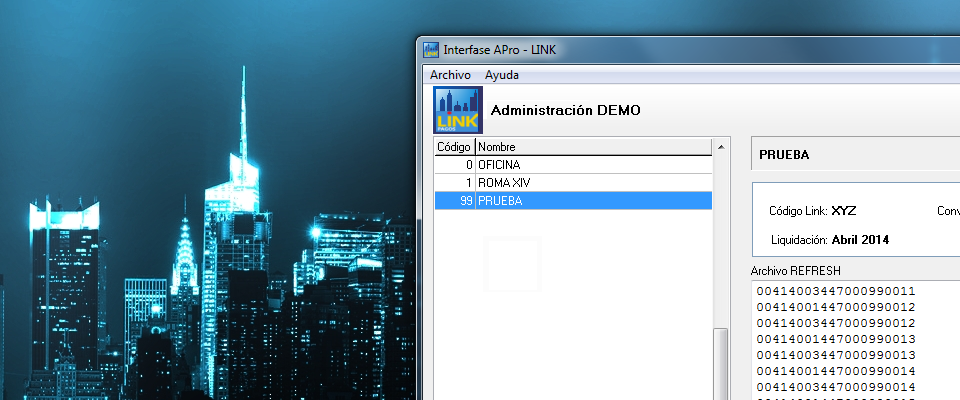Click the empty area below the PRUEBA row
Screen dimensions: 960x400
[572, 300]
